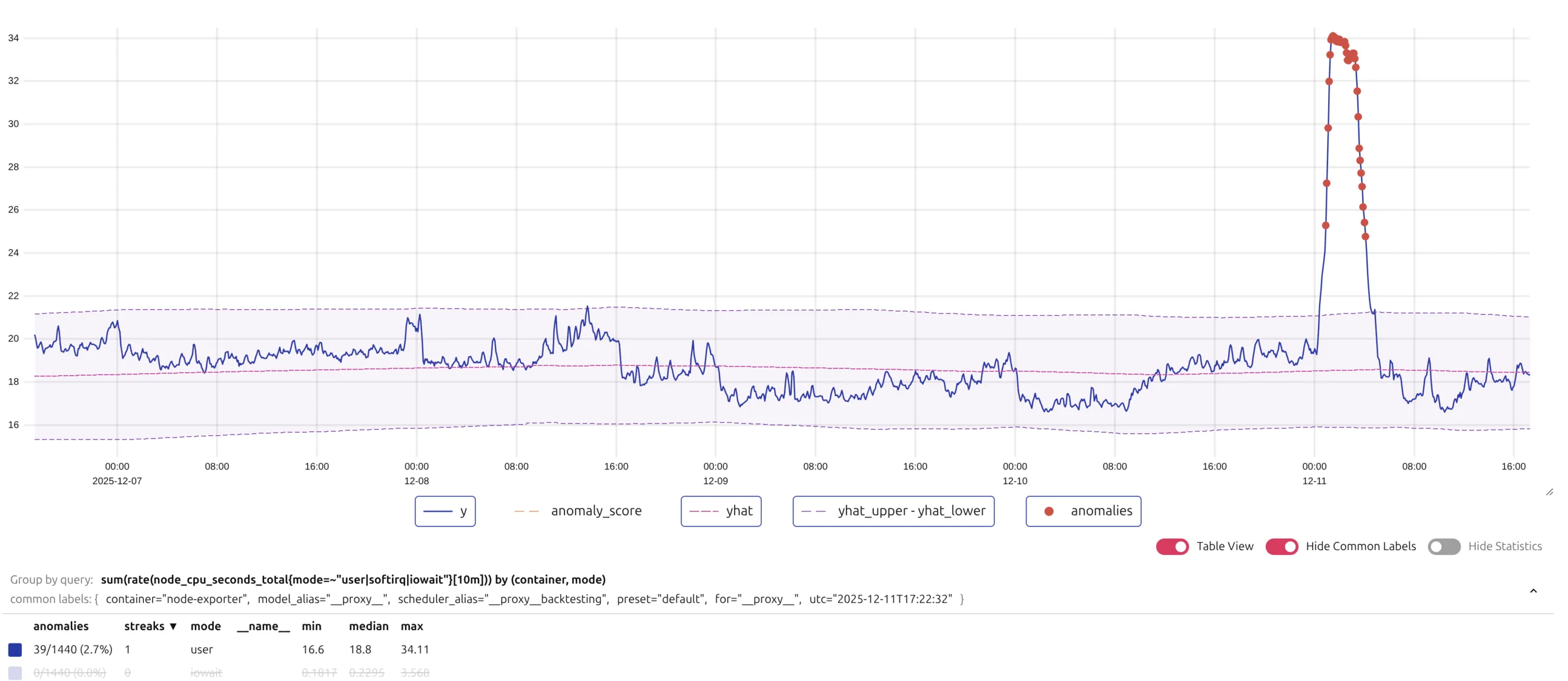Toggle the anomalies legend entry
Screen dimensions: 1568x681
1083,511
